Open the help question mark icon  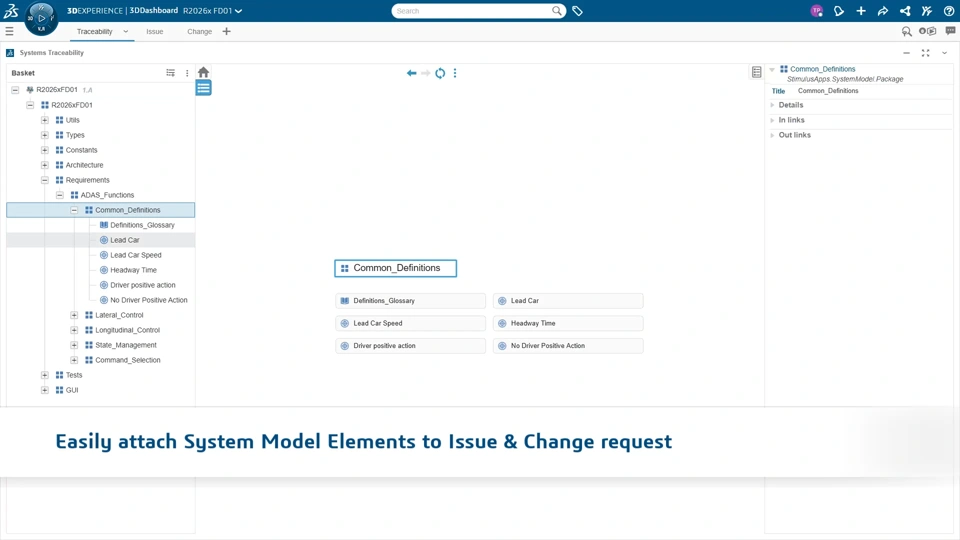pos(949,11)
